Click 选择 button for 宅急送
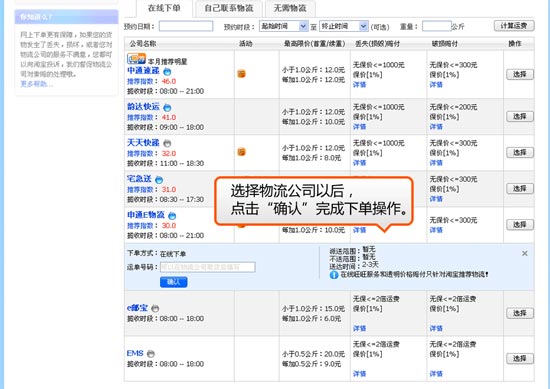Screen dimensions: 550x389 coord(519,189)
